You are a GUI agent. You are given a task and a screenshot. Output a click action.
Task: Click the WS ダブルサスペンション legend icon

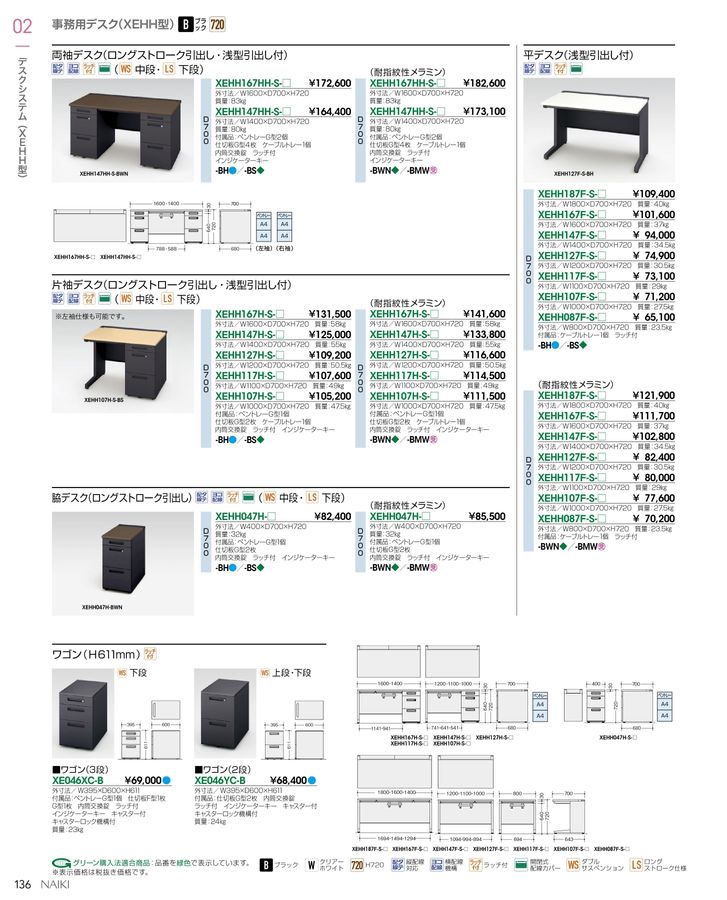(x=573, y=865)
